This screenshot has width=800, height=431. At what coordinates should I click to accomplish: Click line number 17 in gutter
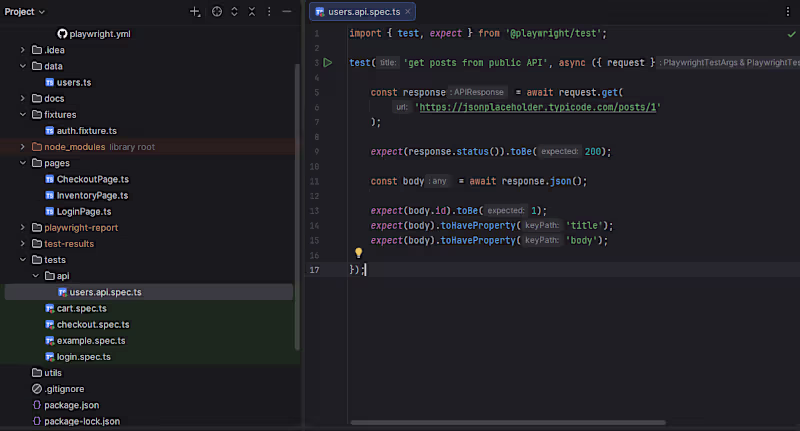tap(314, 270)
